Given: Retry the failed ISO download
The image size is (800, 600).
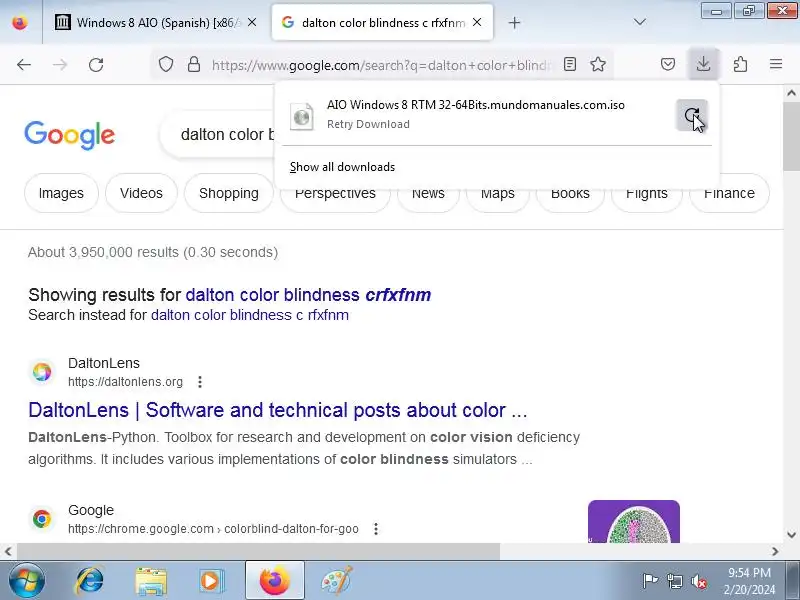Looking at the screenshot, I should pos(692,115).
